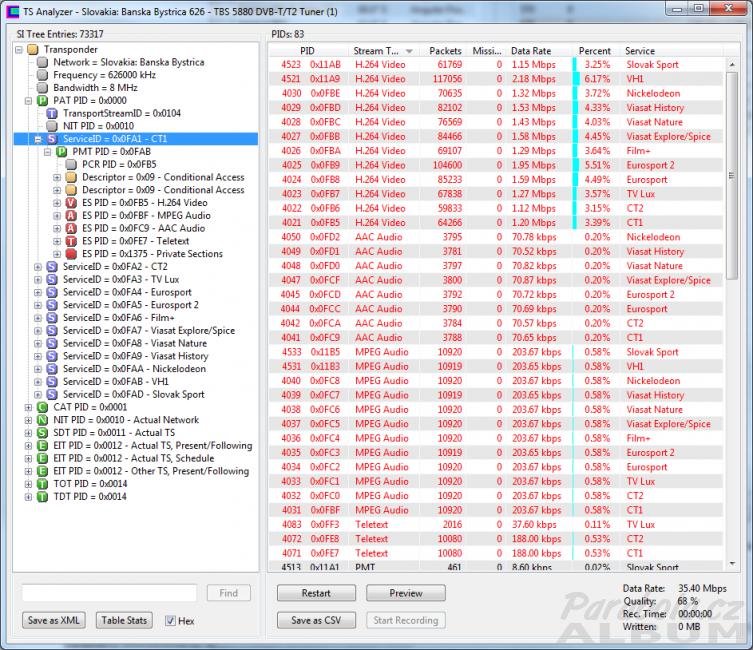Click the SDT PID Actual TS icon

click(x=42, y=433)
